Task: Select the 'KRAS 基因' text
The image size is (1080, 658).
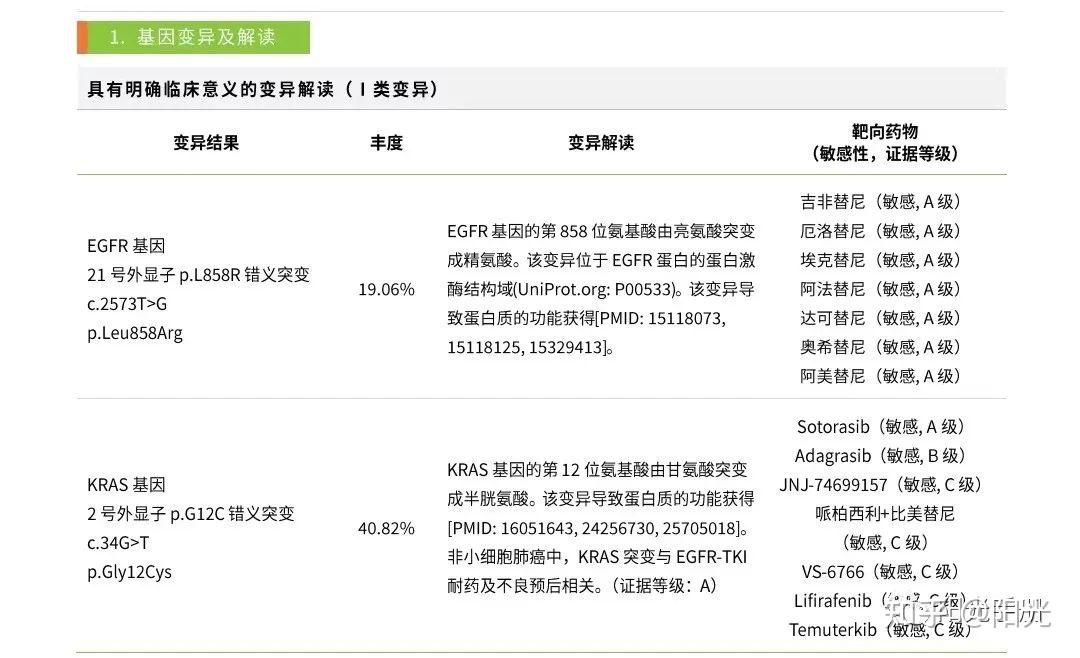Action: (126, 485)
